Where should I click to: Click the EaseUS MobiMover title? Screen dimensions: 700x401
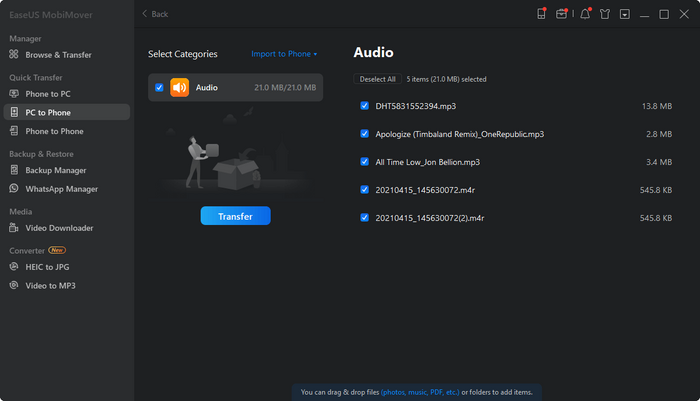(x=51, y=15)
